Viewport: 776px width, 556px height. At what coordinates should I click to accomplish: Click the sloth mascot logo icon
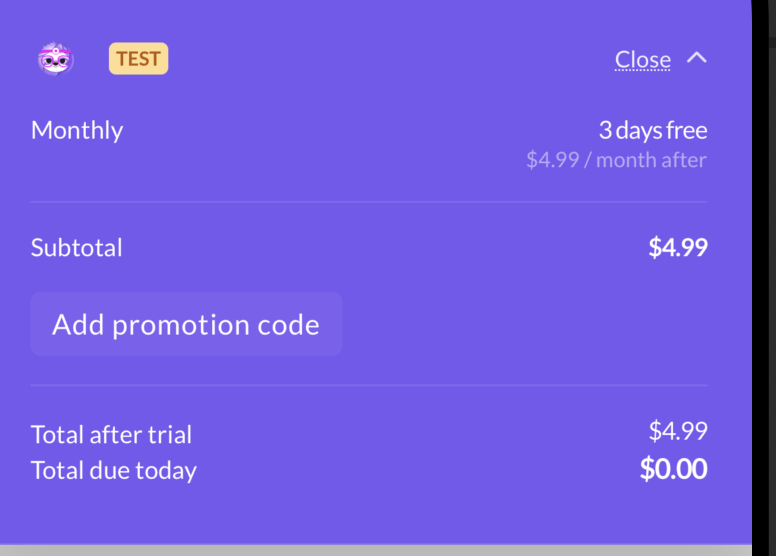56,59
